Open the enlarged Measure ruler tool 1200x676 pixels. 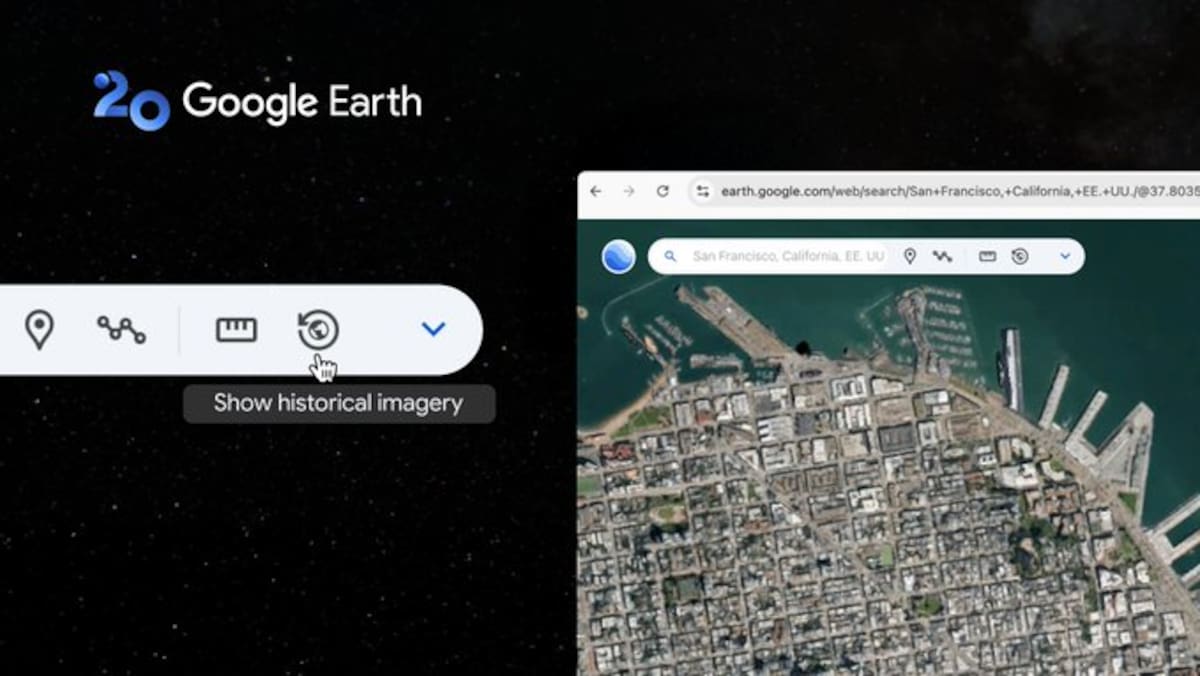pos(236,330)
